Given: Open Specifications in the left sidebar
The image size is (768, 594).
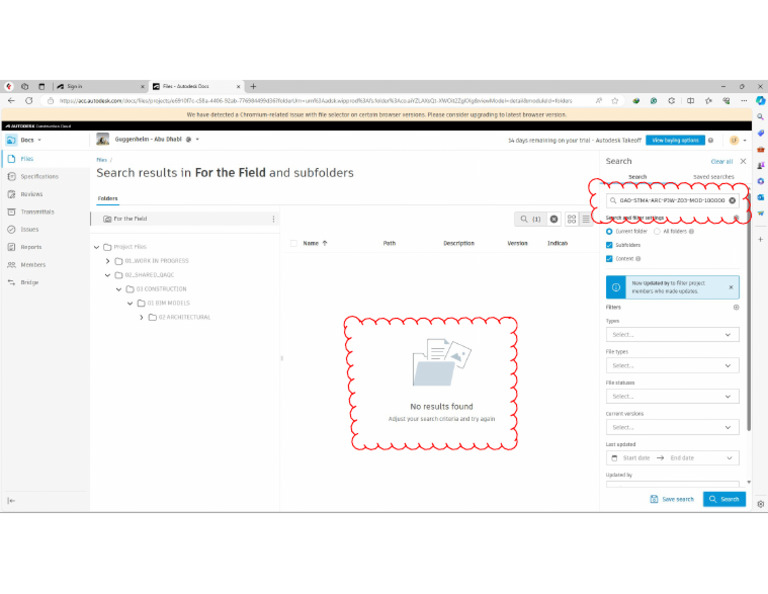Looking at the screenshot, I should click(x=39, y=176).
